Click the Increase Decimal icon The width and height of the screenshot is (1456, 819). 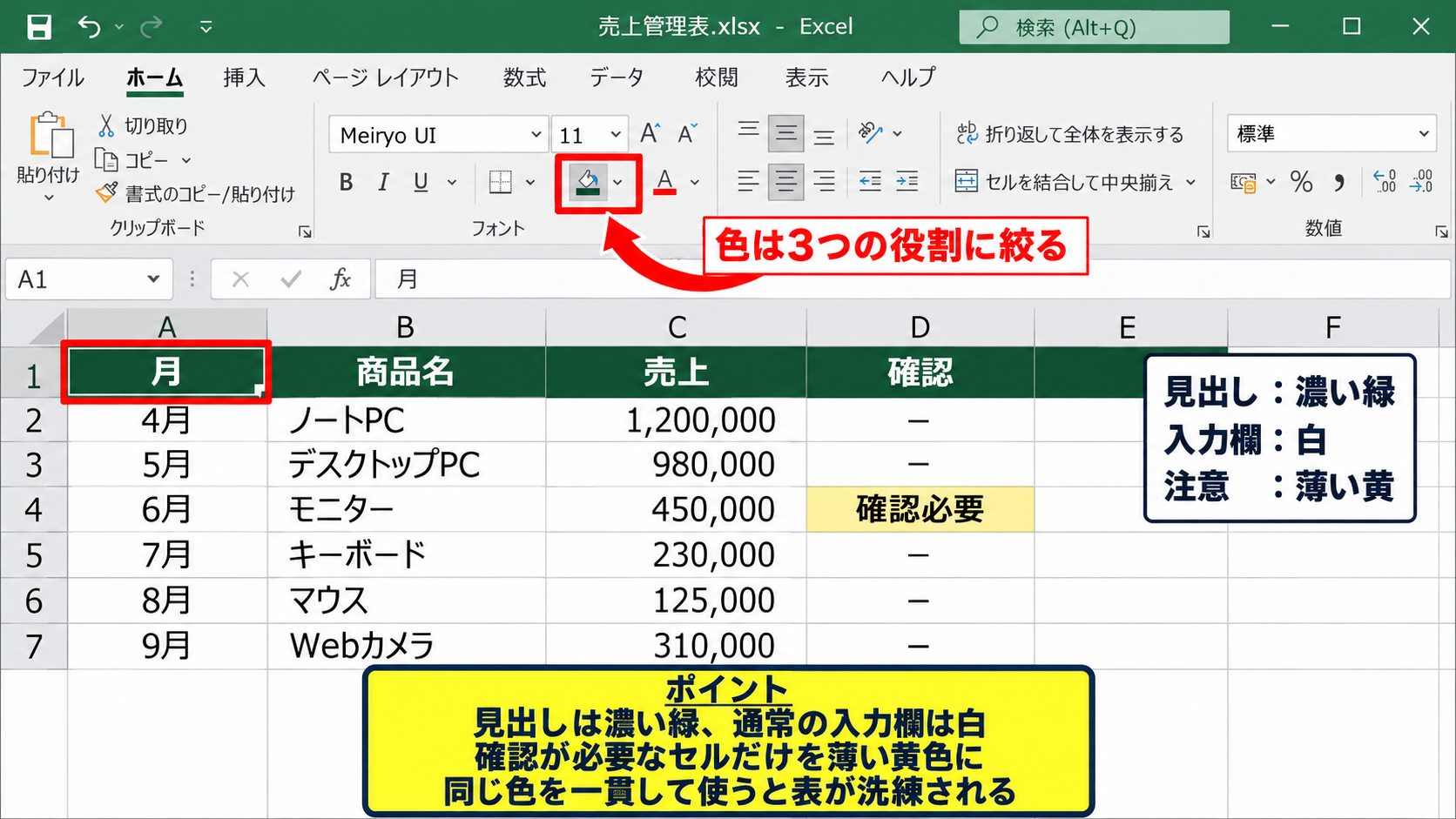pos(1384,181)
